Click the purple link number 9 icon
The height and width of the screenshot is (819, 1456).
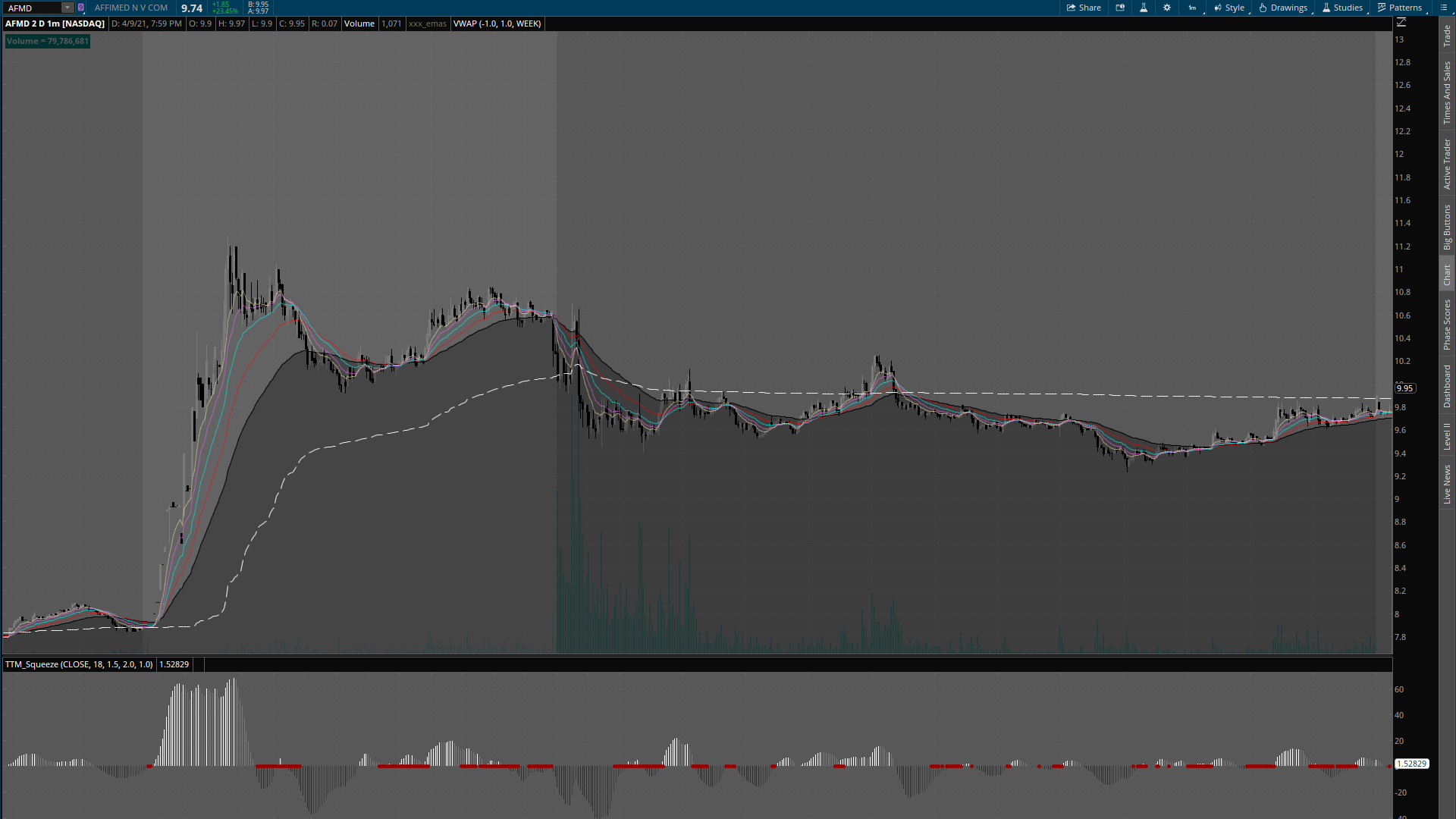pos(81,8)
